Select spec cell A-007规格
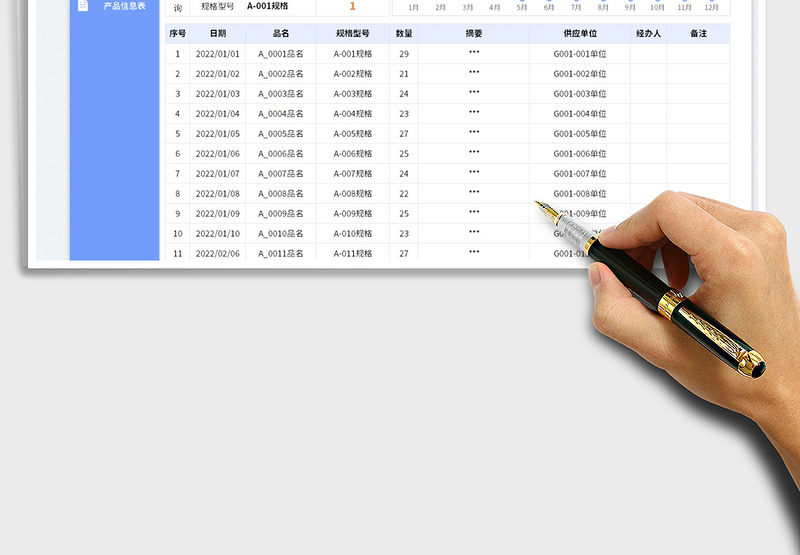Screen dimensions: 800x555 (353, 174)
